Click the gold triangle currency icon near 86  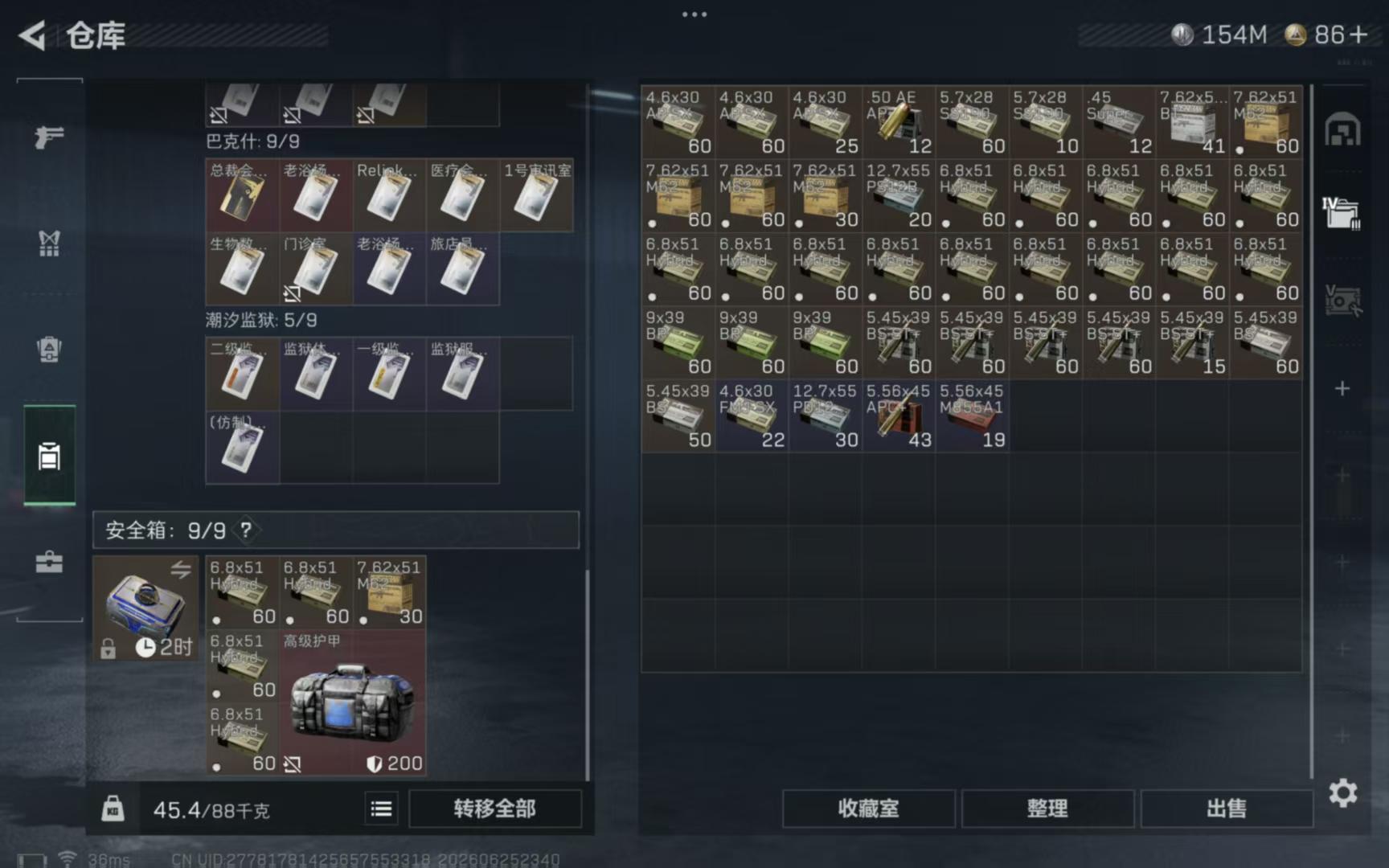click(1295, 35)
